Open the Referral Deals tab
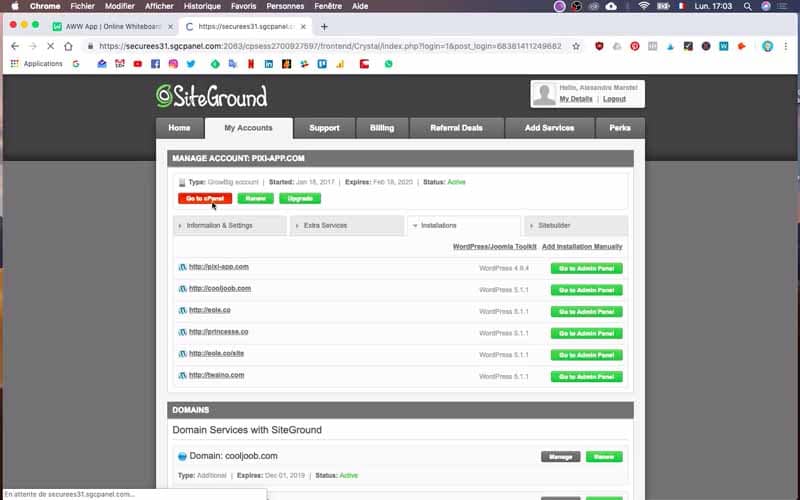800x500 pixels. (457, 128)
